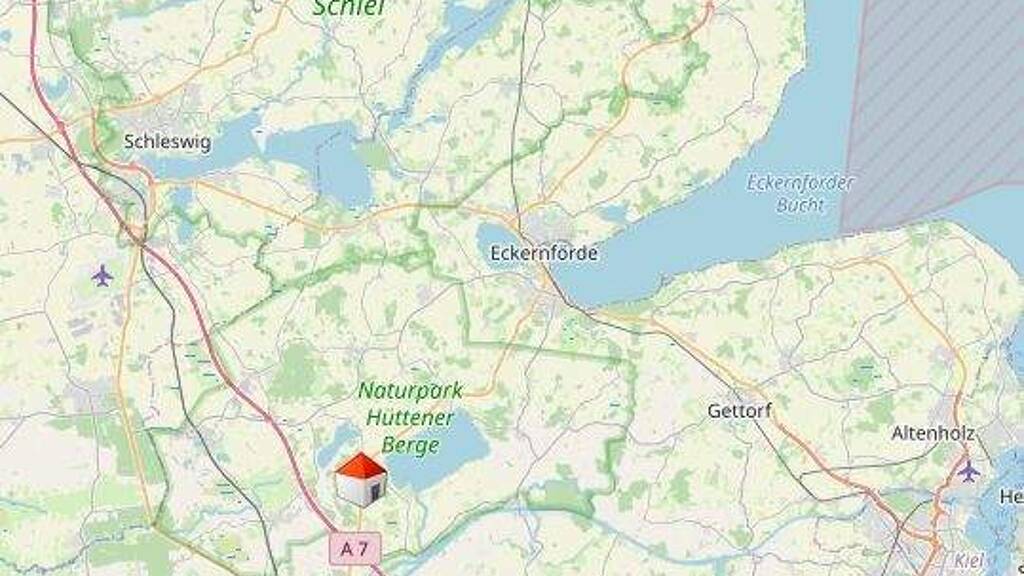
Task: Click the Schlei label at top
Action: pos(349,8)
